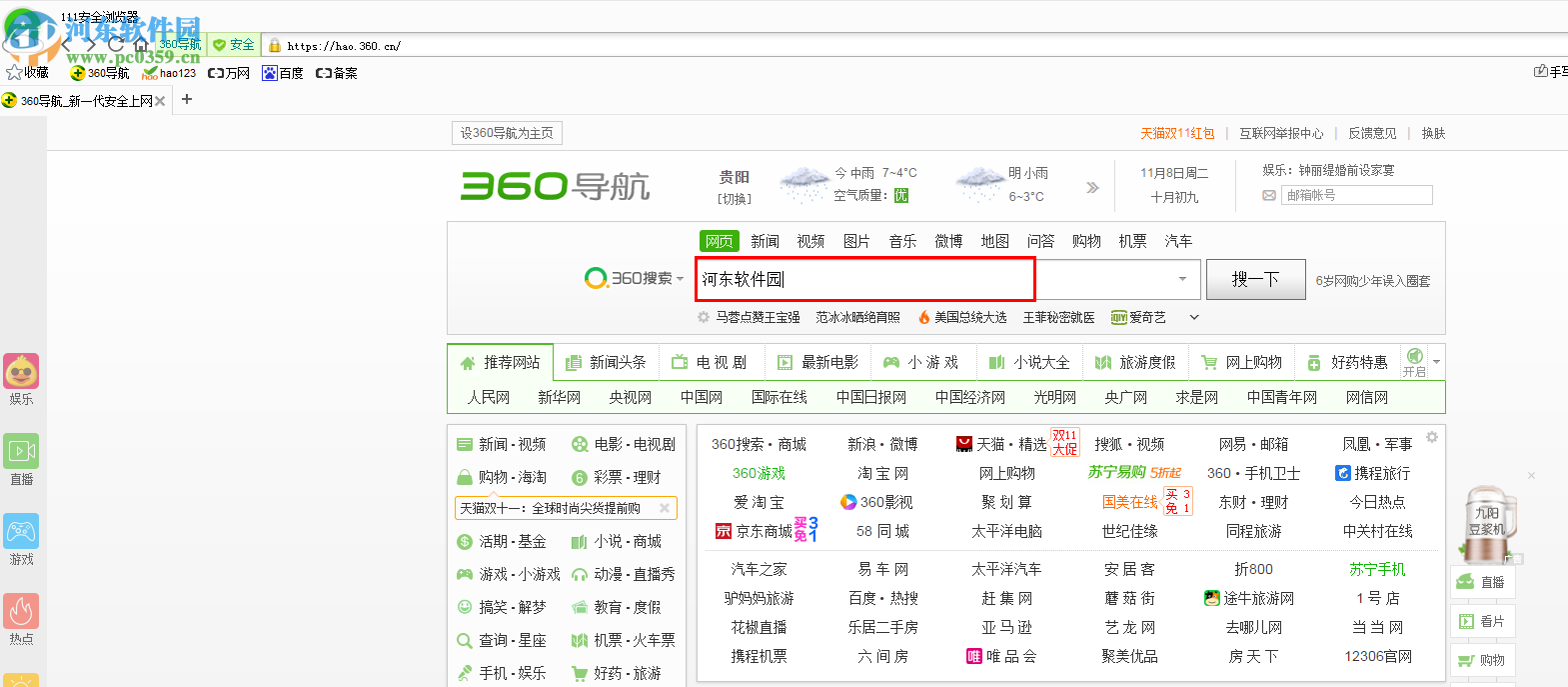Open the 备案 bookmark

pos(337,73)
